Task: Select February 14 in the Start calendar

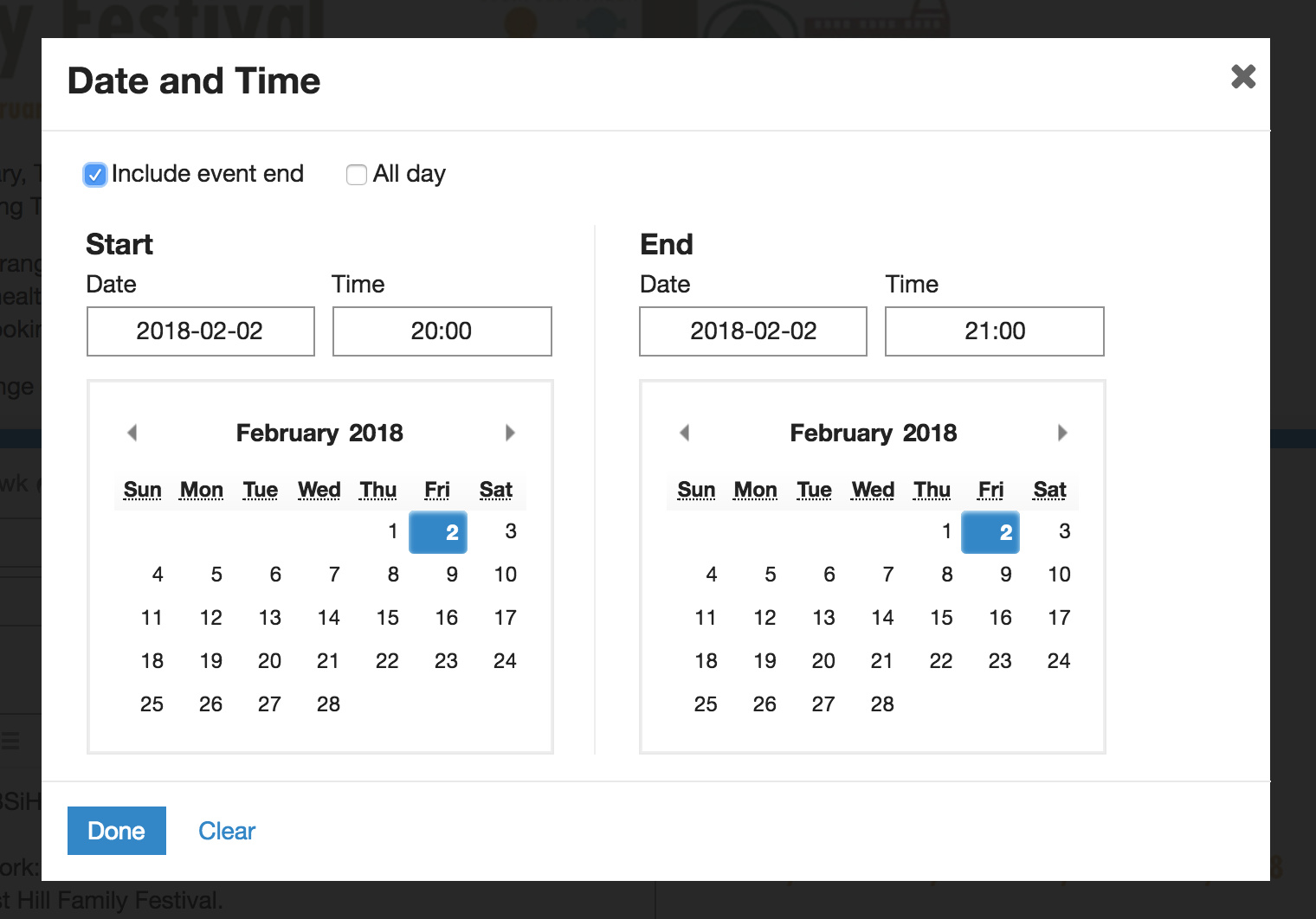Action: coord(328,618)
